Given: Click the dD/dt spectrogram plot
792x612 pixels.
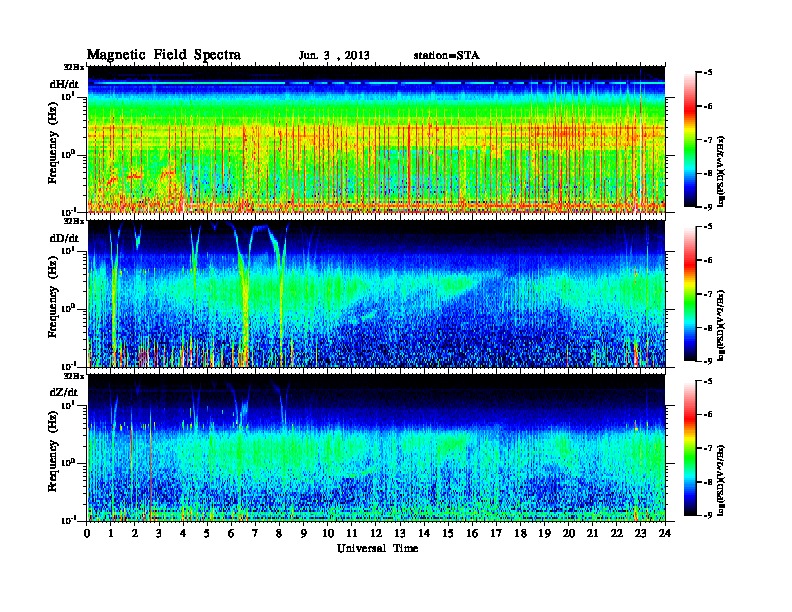Looking at the screenshot, I should 376,294.
